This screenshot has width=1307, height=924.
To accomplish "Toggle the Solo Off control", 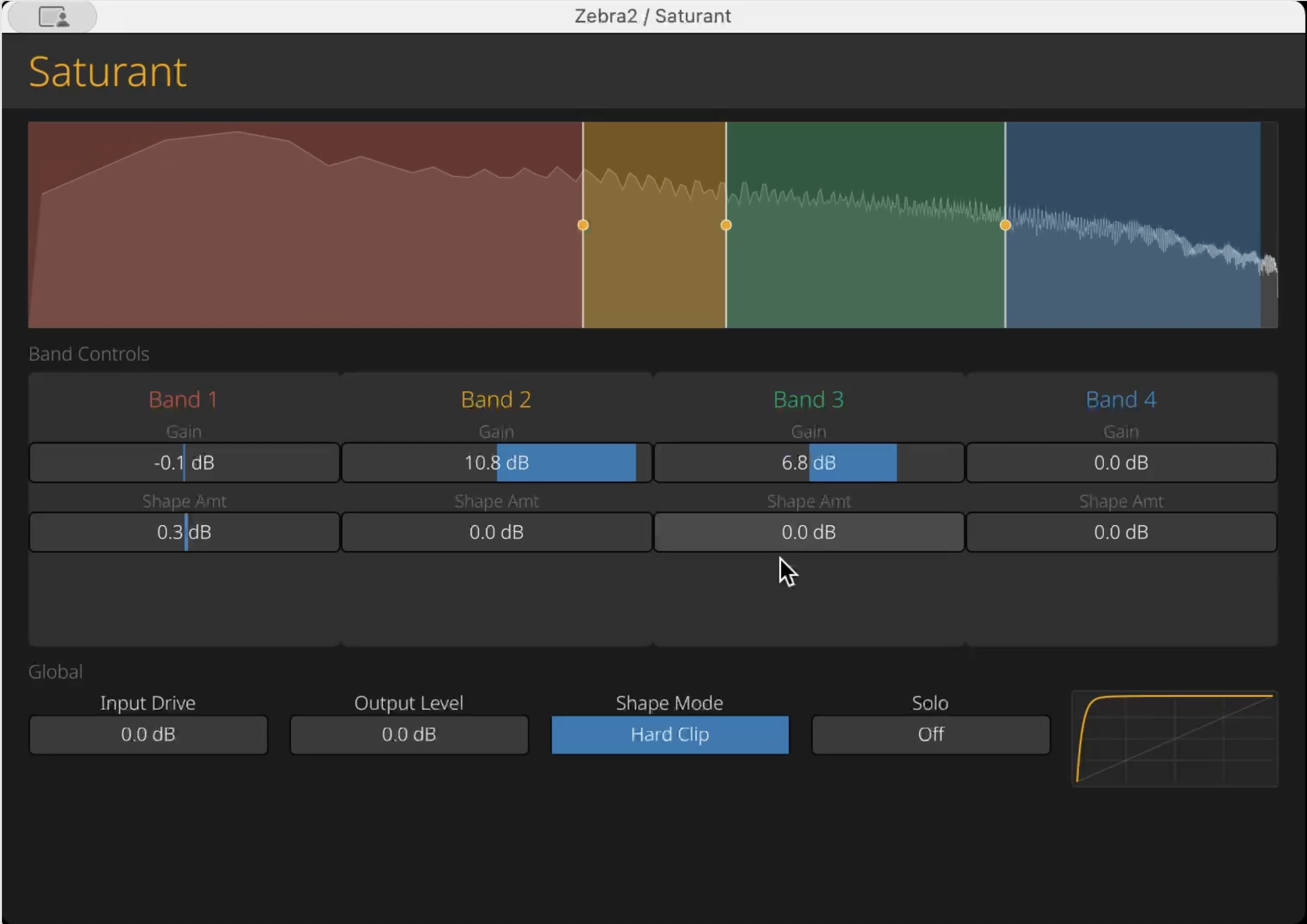I will (x=930, y=735).
